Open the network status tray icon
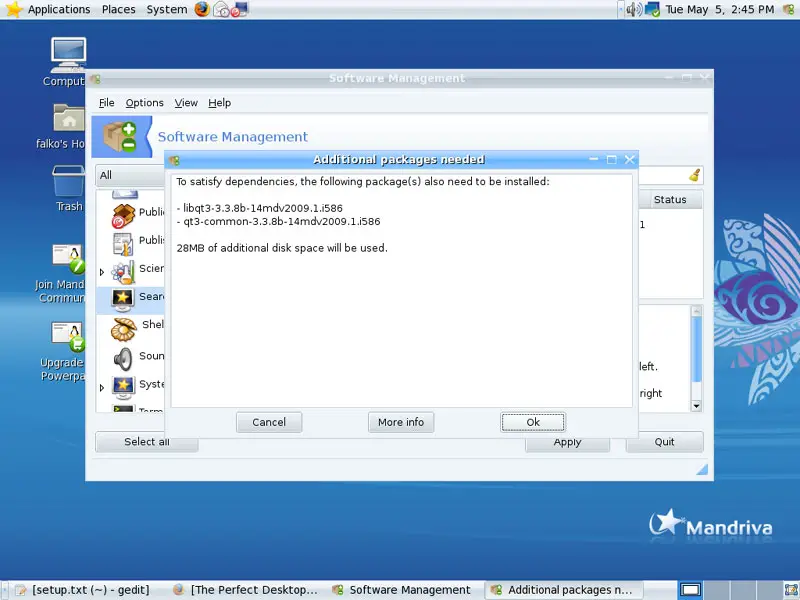The width and height of the screenshot is (800, 600). point(652,9)
